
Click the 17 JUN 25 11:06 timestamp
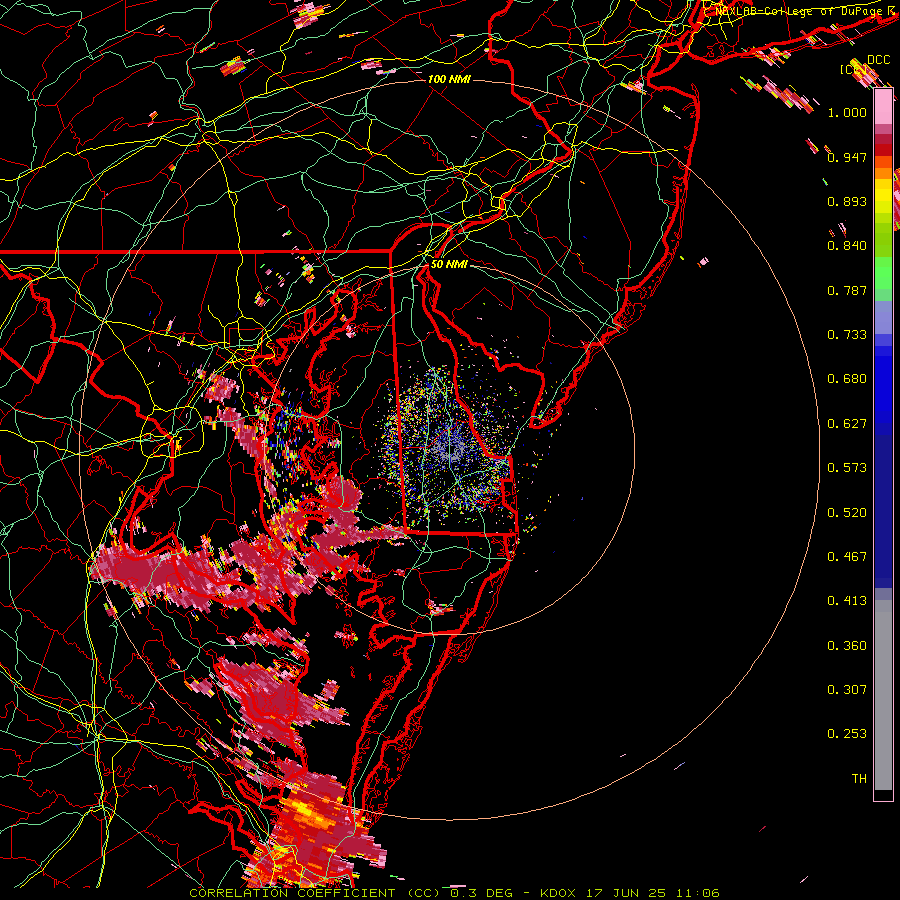[651, 893]
